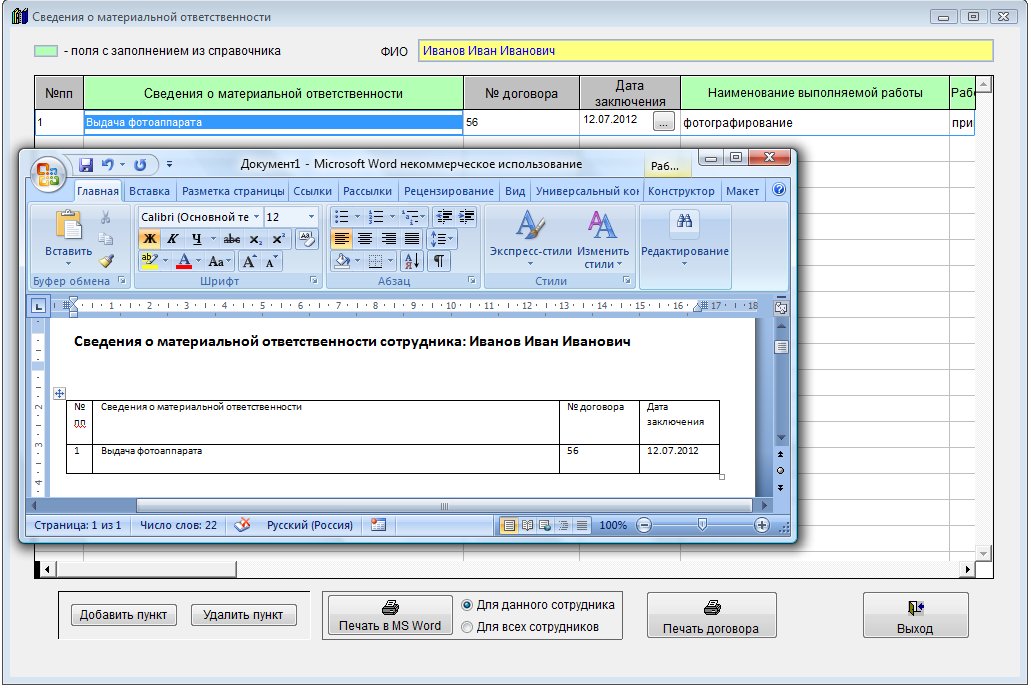Click the Sort A-Z icon

(412, 261)
